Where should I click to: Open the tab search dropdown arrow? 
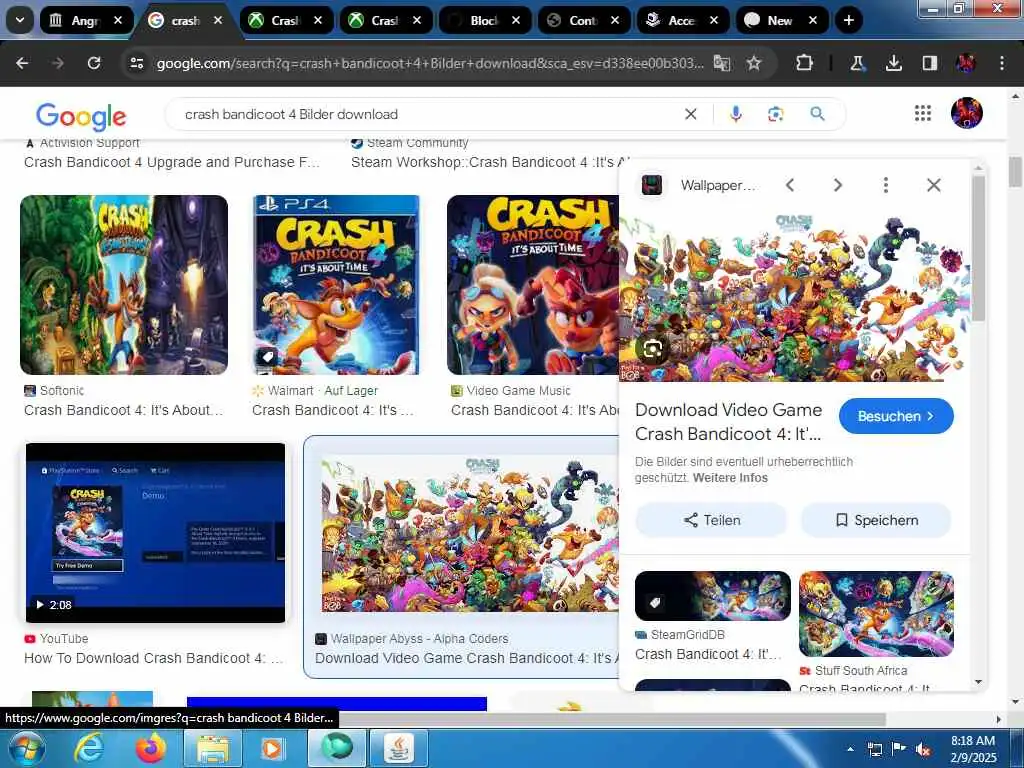tap(20, 20)
